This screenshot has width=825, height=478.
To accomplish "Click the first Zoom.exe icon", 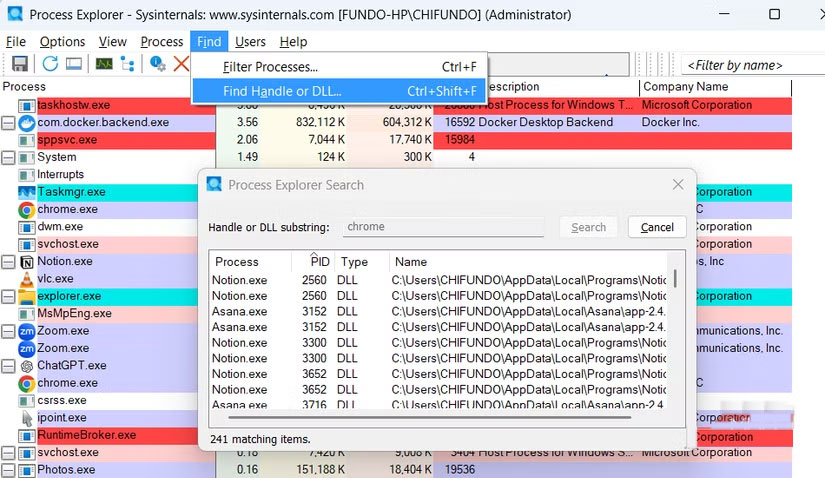I will (26, 331).
